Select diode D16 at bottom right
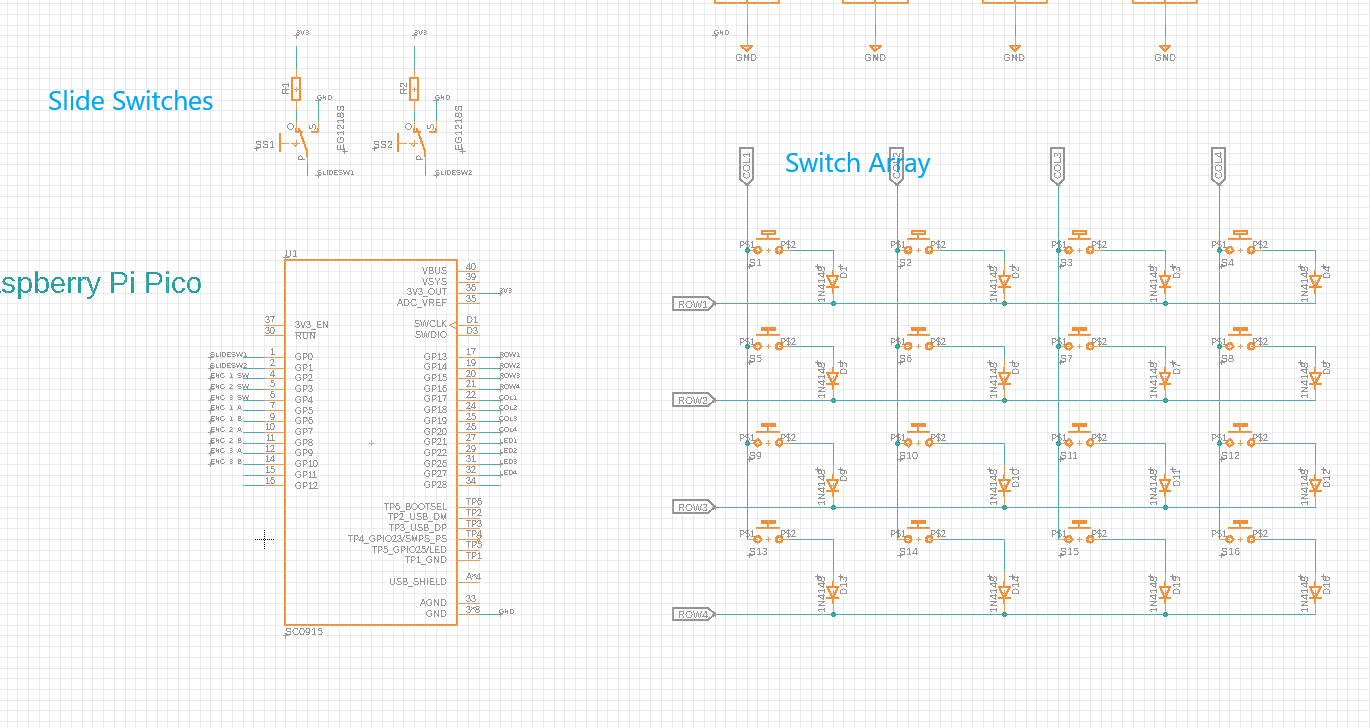The image size is (1370, 728). pos(1315,590)
